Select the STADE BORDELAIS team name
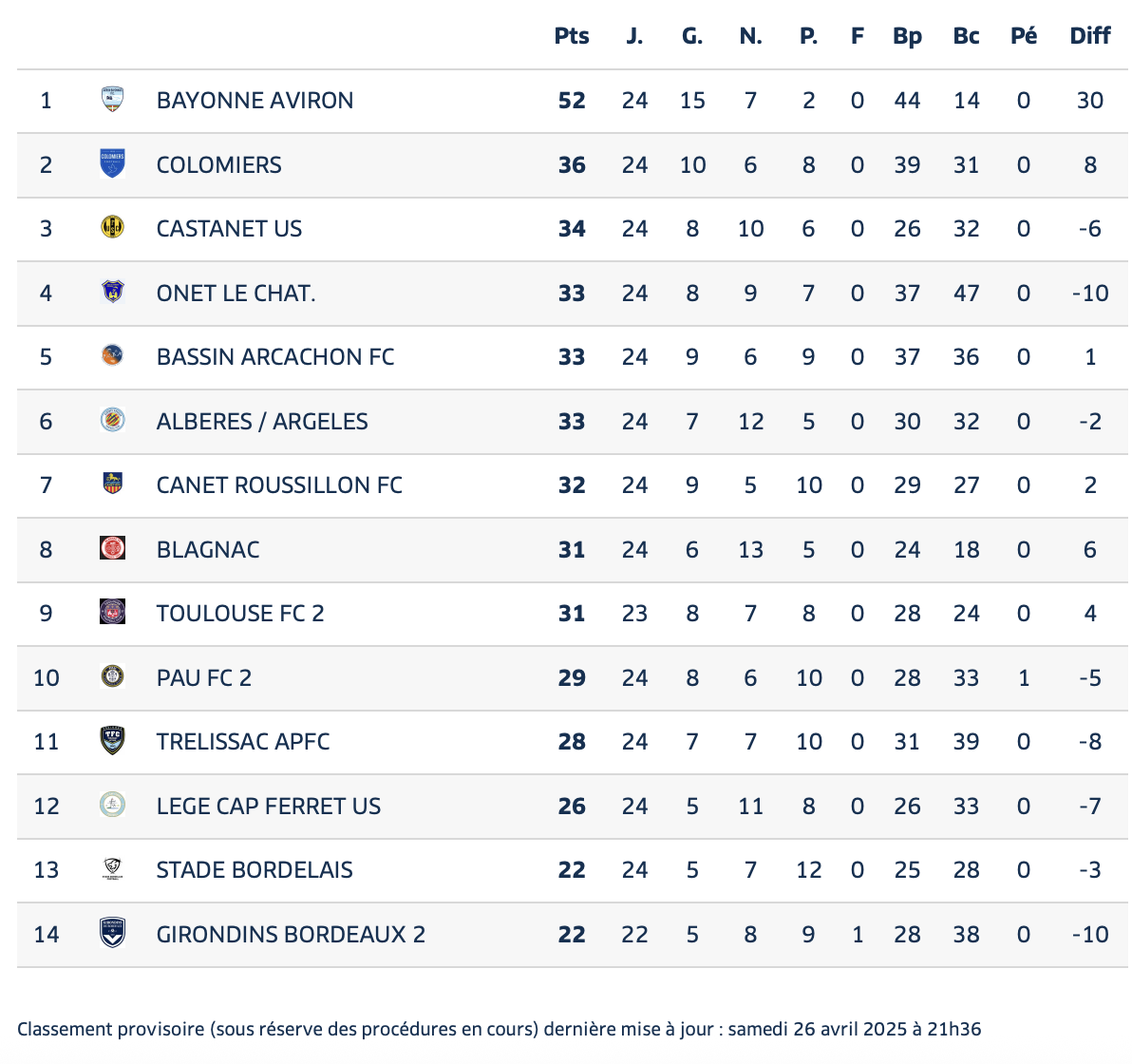 click(x=255, y=869)
